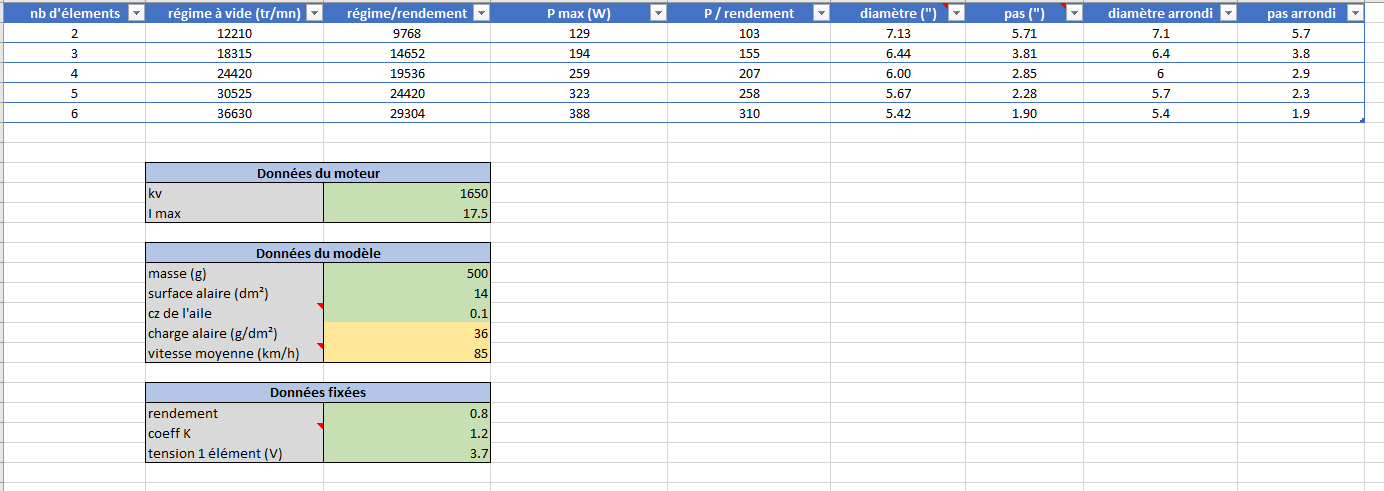1384x491 pixels.
Task: Click the tension 1 élément value 3.7
Action: pyautogui.click(x=407, y=453)
